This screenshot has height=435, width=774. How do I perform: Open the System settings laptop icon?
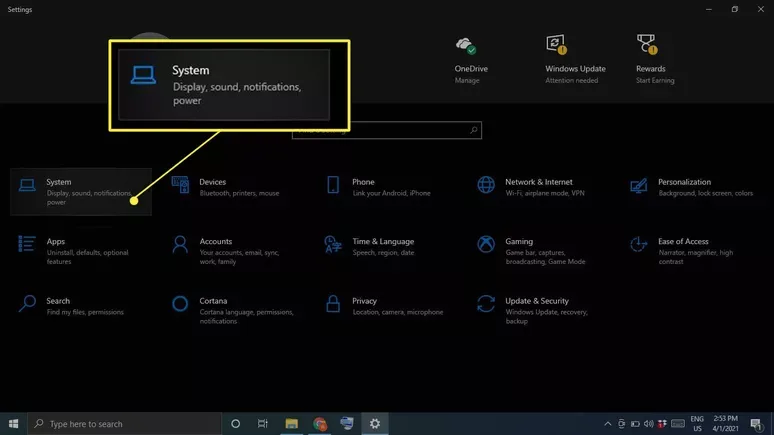click(x=27, y=185)
